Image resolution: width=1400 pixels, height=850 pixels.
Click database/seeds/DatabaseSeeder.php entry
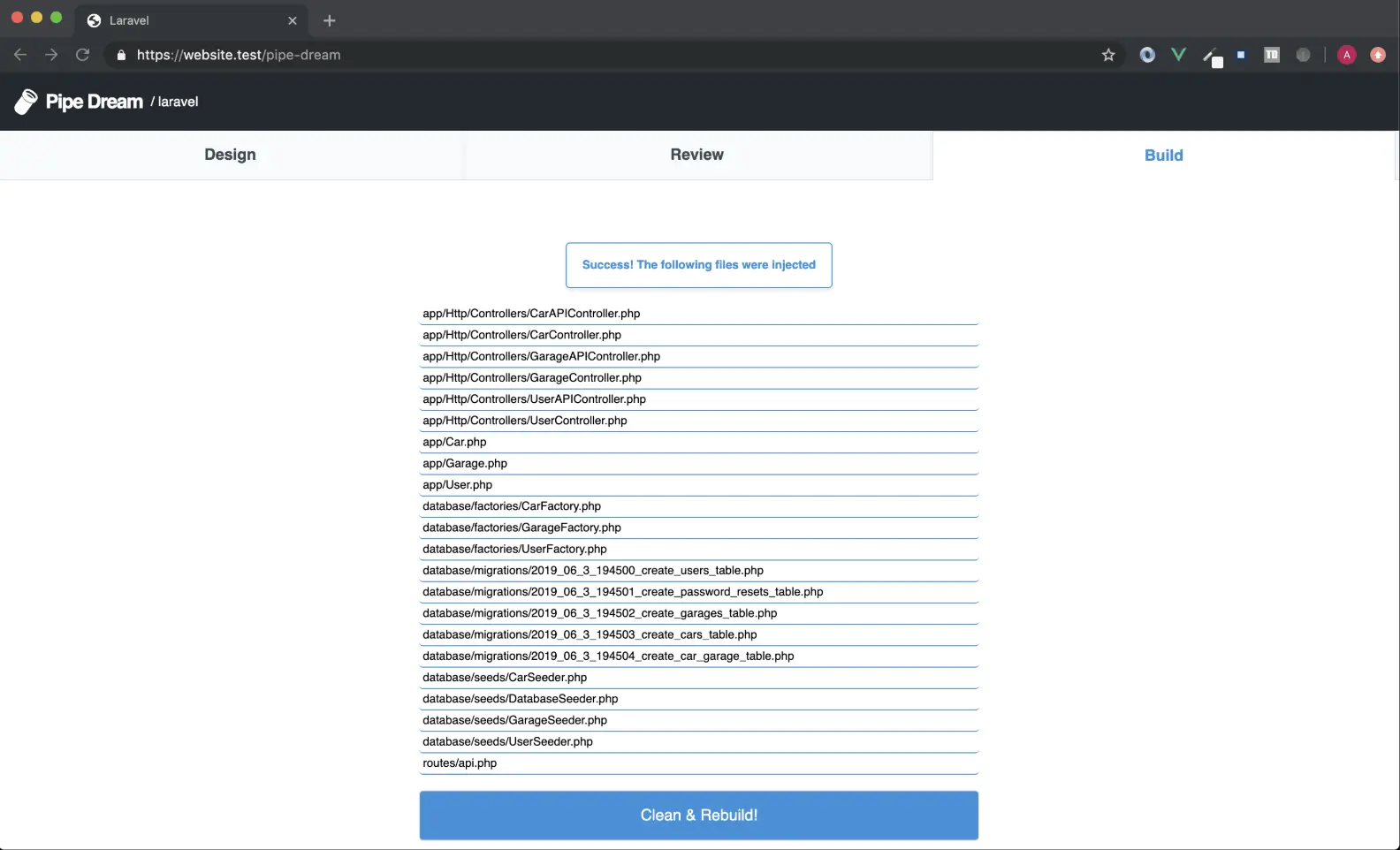[699, 699]
